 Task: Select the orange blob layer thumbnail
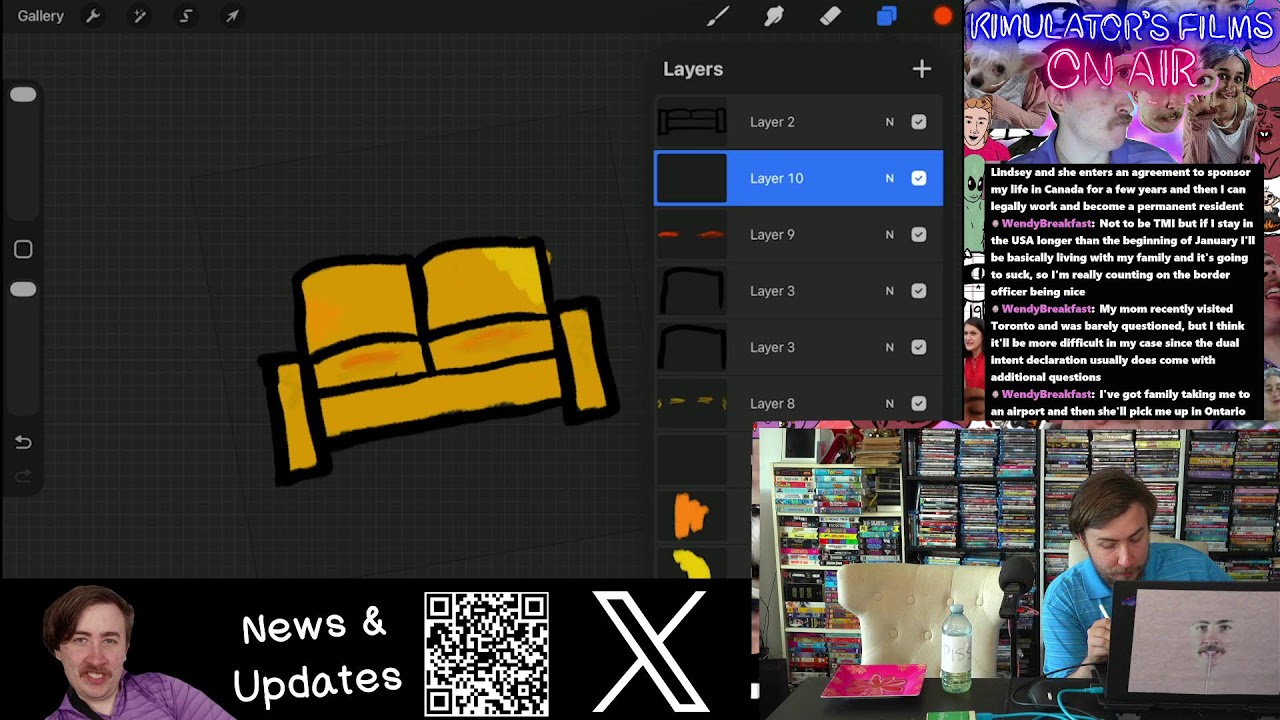pos(691,516)
